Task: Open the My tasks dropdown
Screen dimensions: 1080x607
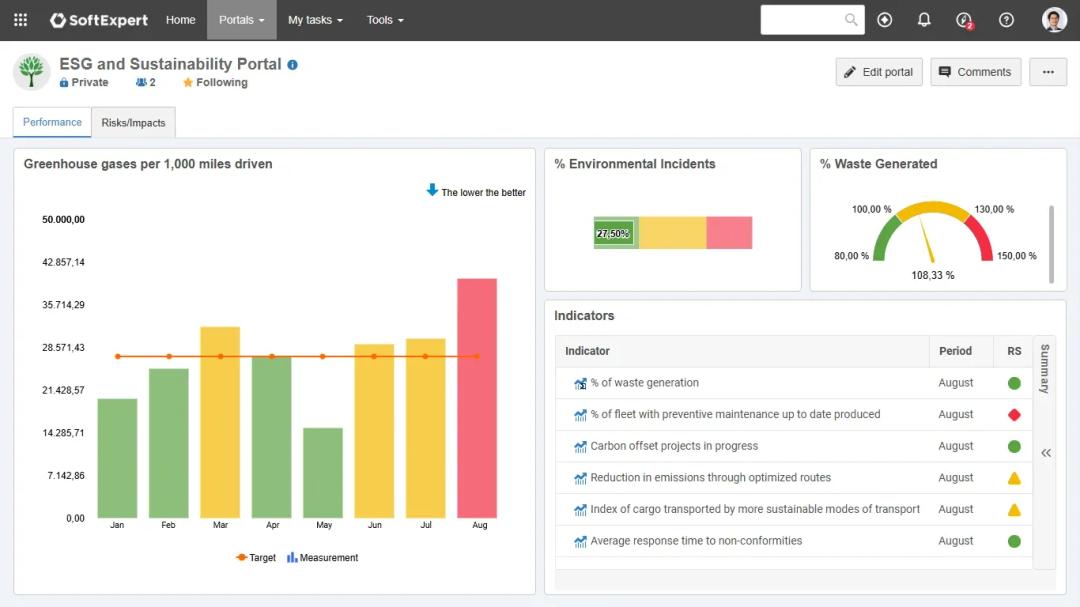Action: click(315, 20)
